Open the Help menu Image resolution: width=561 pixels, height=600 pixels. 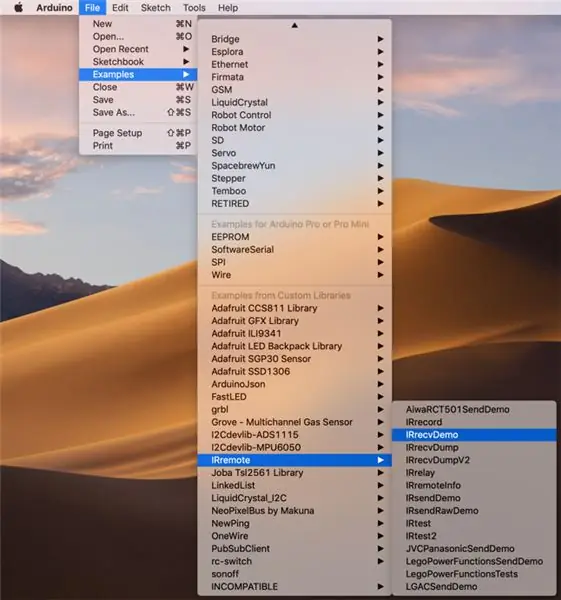point(228,8)
